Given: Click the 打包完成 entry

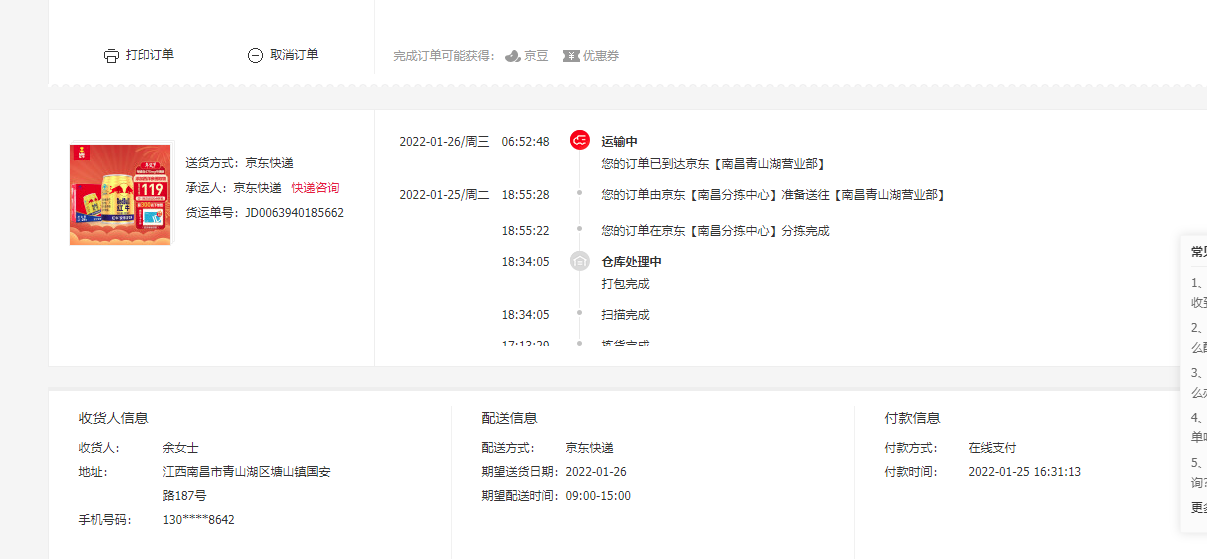Looking at the screenshot, I should pos(625,284).
